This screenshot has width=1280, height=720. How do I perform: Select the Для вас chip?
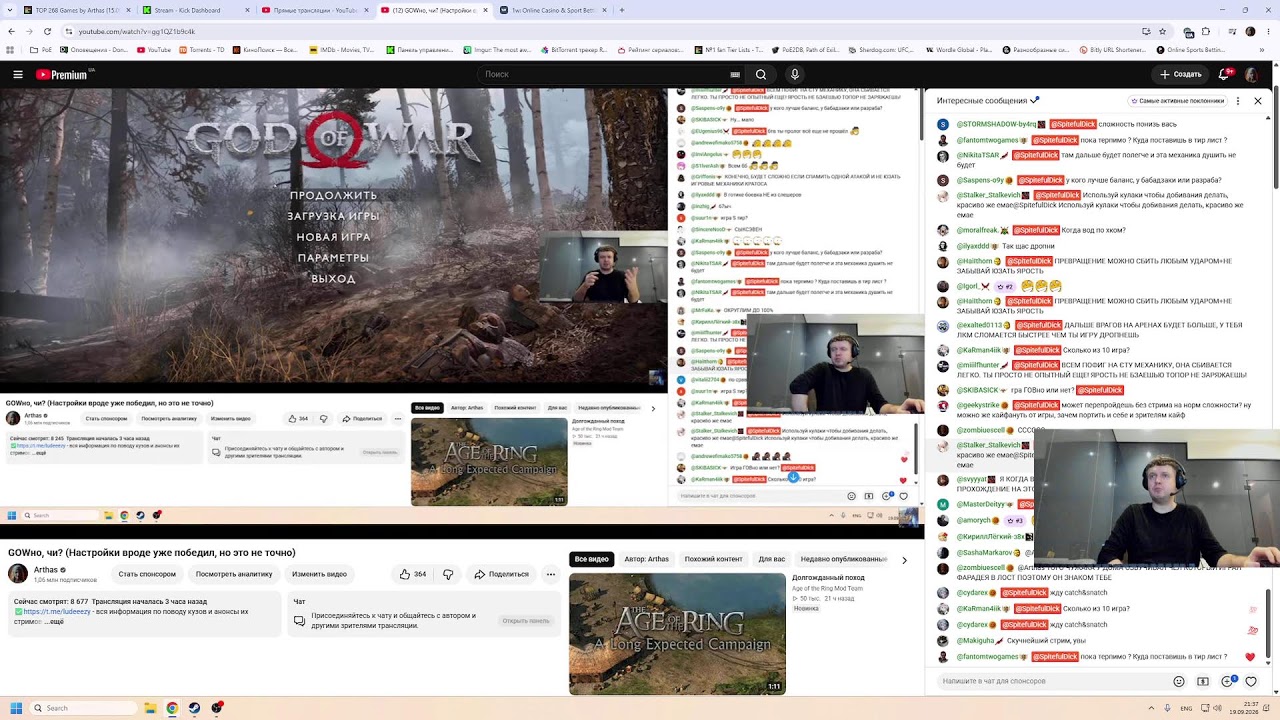tap(772, 559)
